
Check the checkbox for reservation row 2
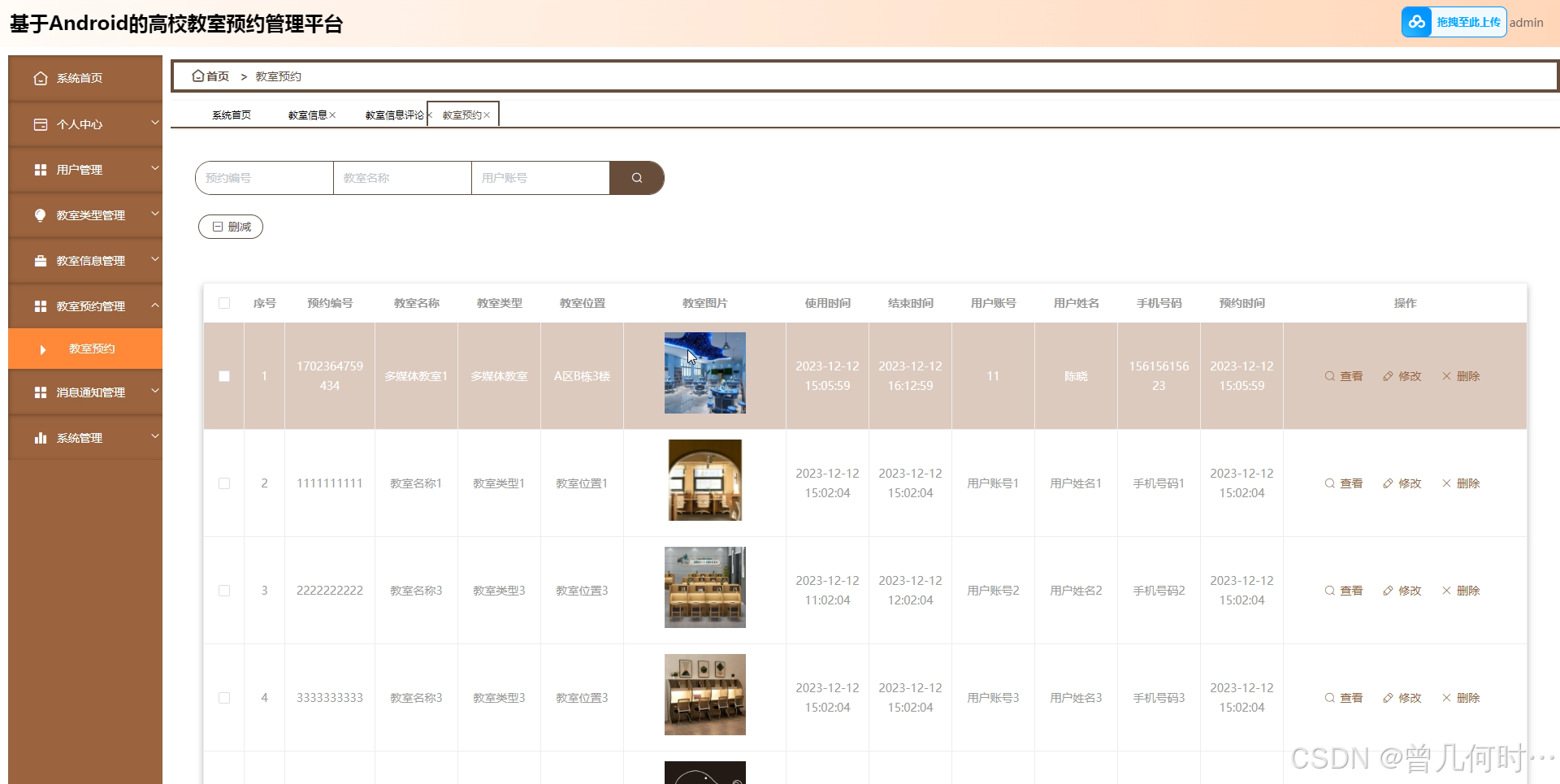pyautogui.click(x=224, y=483)
